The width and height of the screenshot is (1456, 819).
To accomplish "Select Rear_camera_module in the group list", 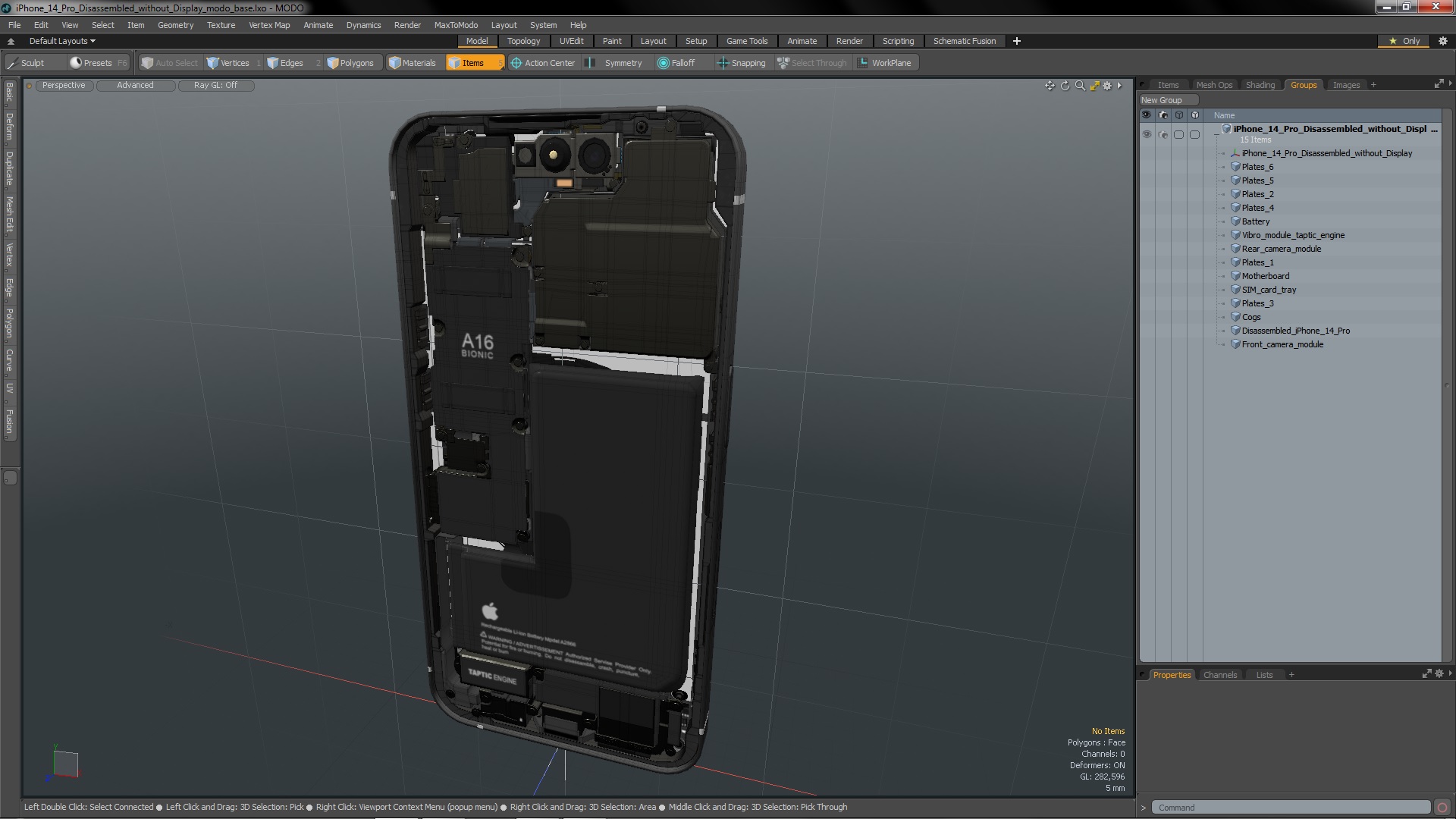I will pyautogui.click(x=1281, y=249).
